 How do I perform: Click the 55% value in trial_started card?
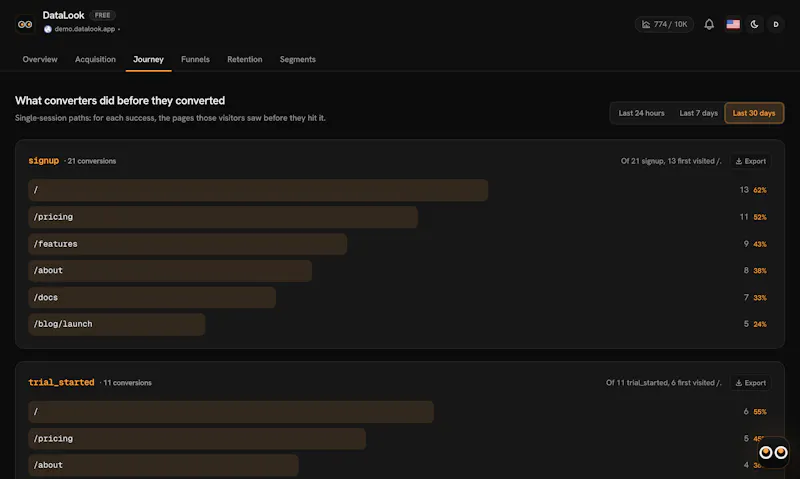click(x=760, y=412)
